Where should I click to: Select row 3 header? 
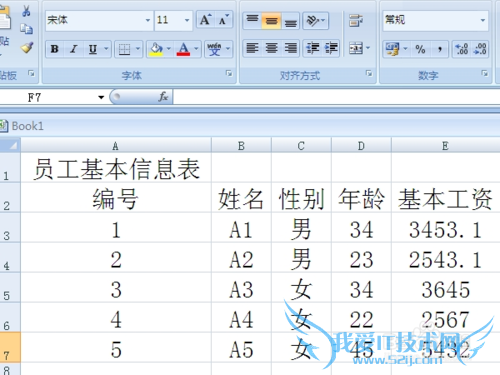tap(10, 228)
